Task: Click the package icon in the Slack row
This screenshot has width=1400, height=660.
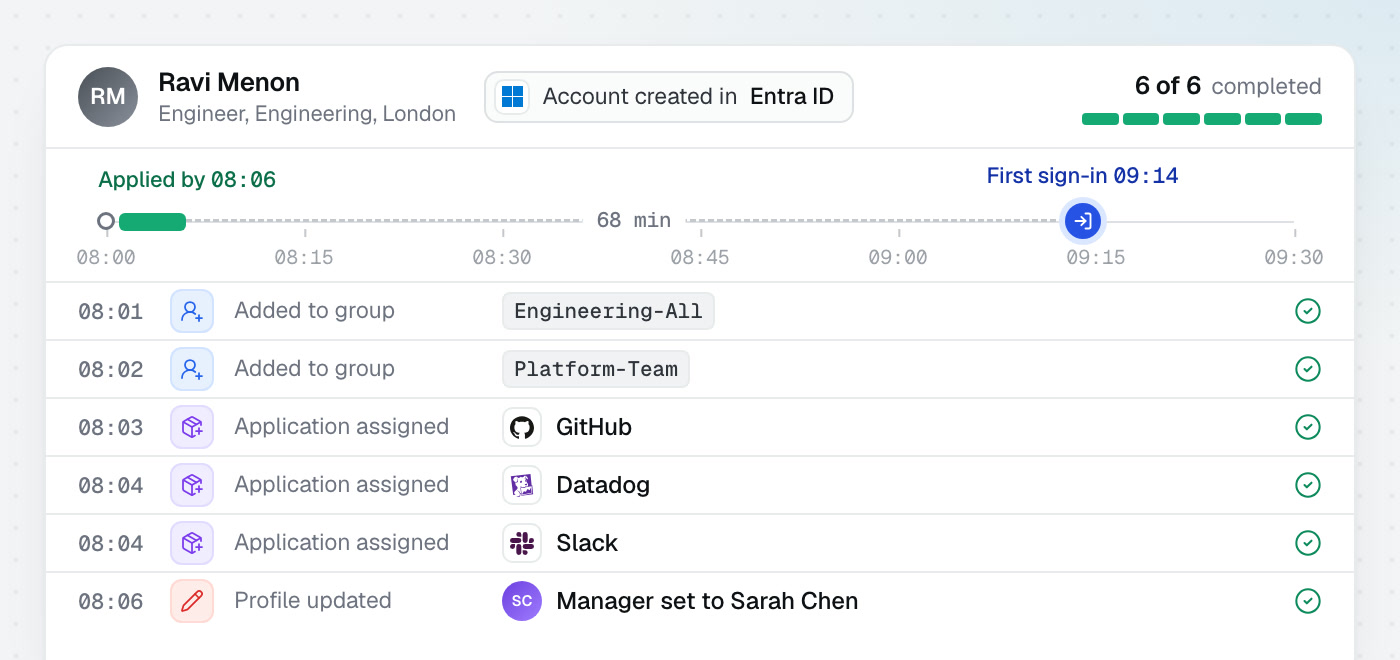Action: click(192, 543)
